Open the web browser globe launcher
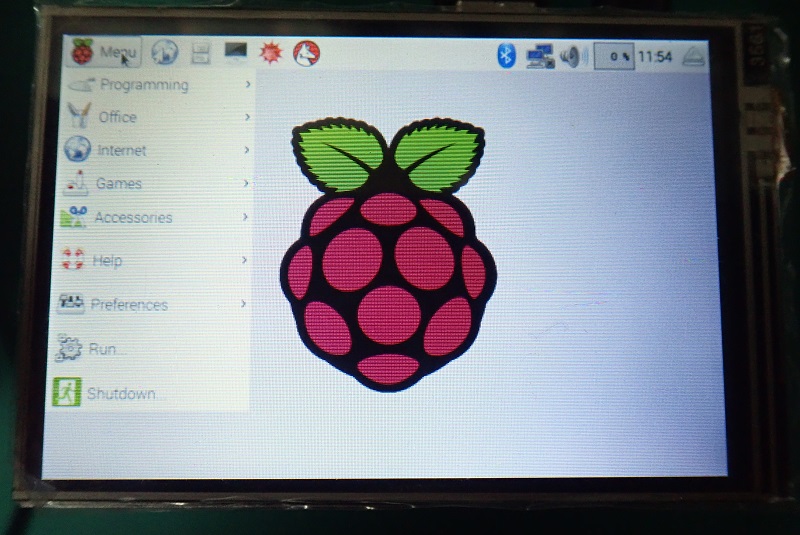The height and width of the screenshot is (535, 800). pos(164,52)
